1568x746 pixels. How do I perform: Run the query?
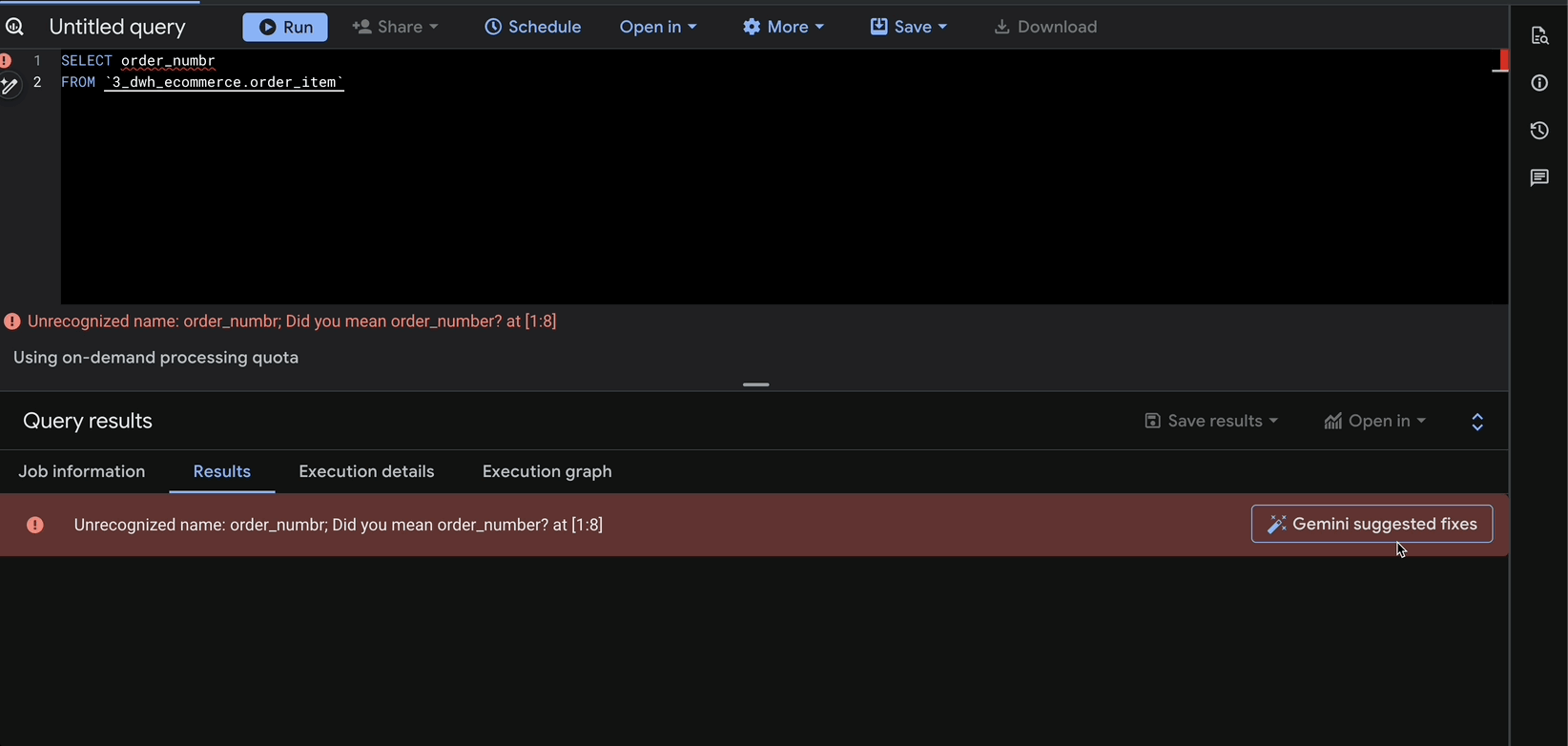285,27
